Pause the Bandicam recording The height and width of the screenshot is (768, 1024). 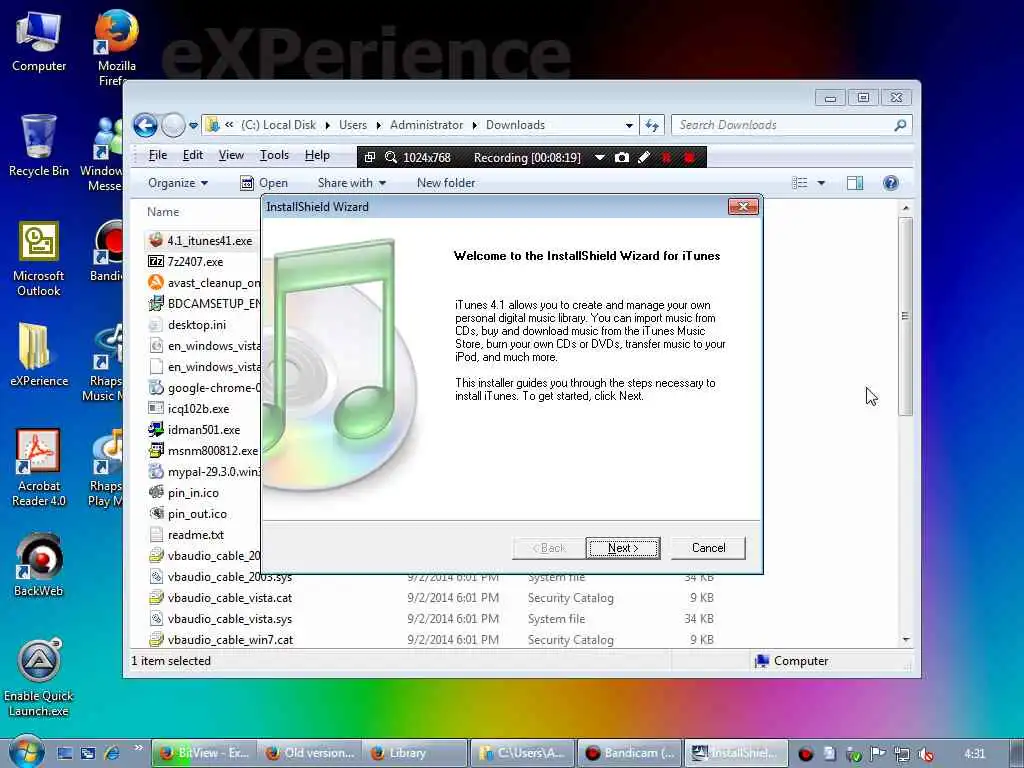(x=666, y=157)
